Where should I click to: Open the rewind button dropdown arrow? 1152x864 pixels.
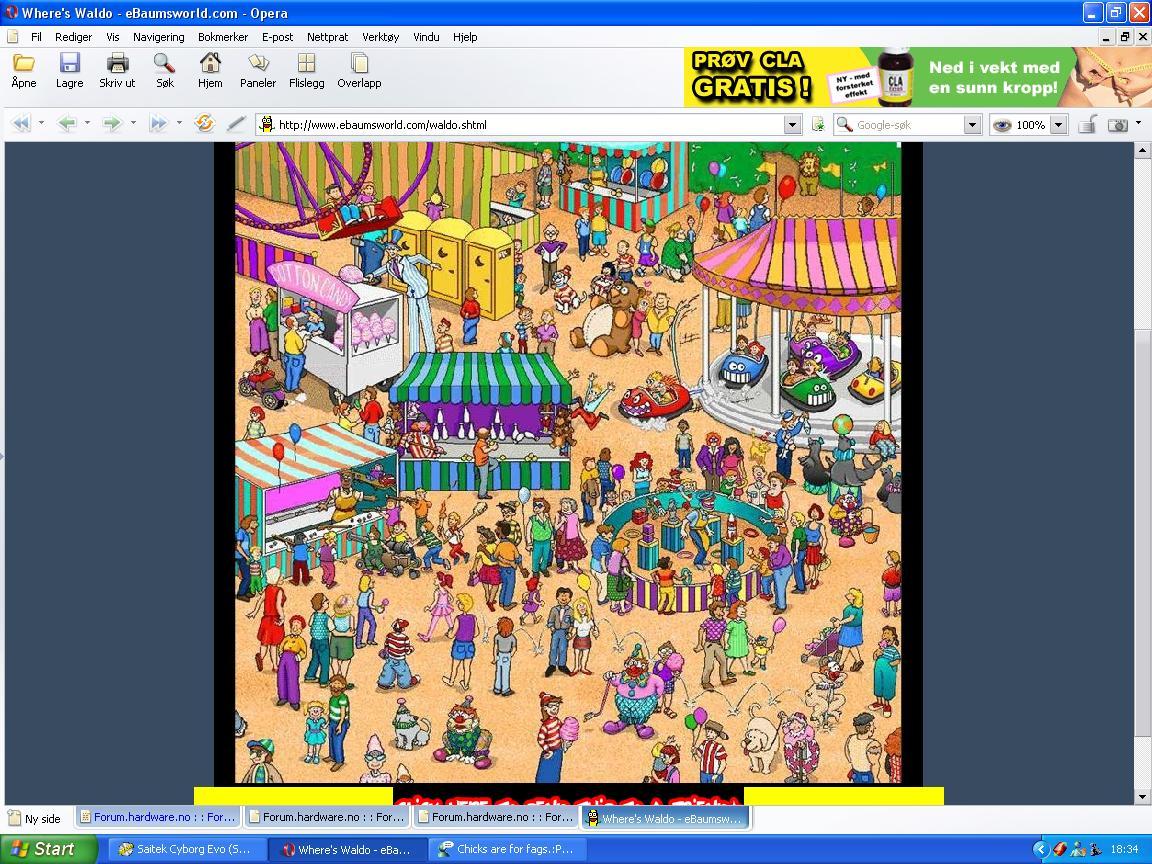41,123
